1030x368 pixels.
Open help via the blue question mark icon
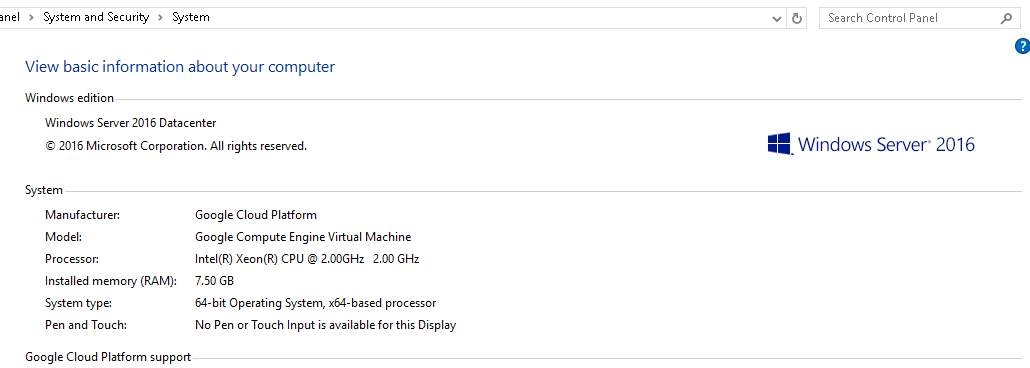(x=1022, y=46)
